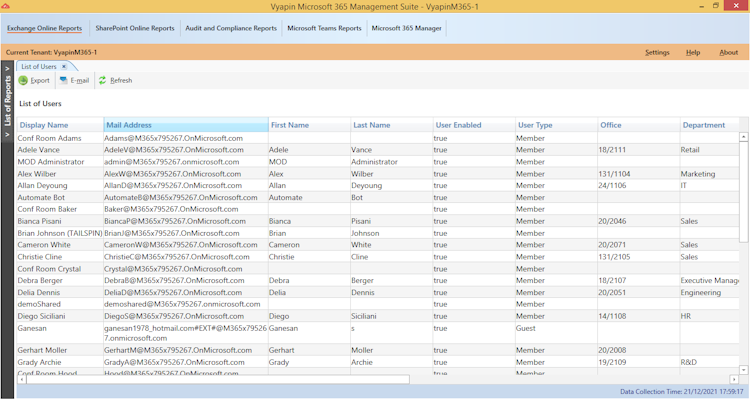The image size is (750, 400).
Task: Sort by Last Name column header
Action: (392, 125)
